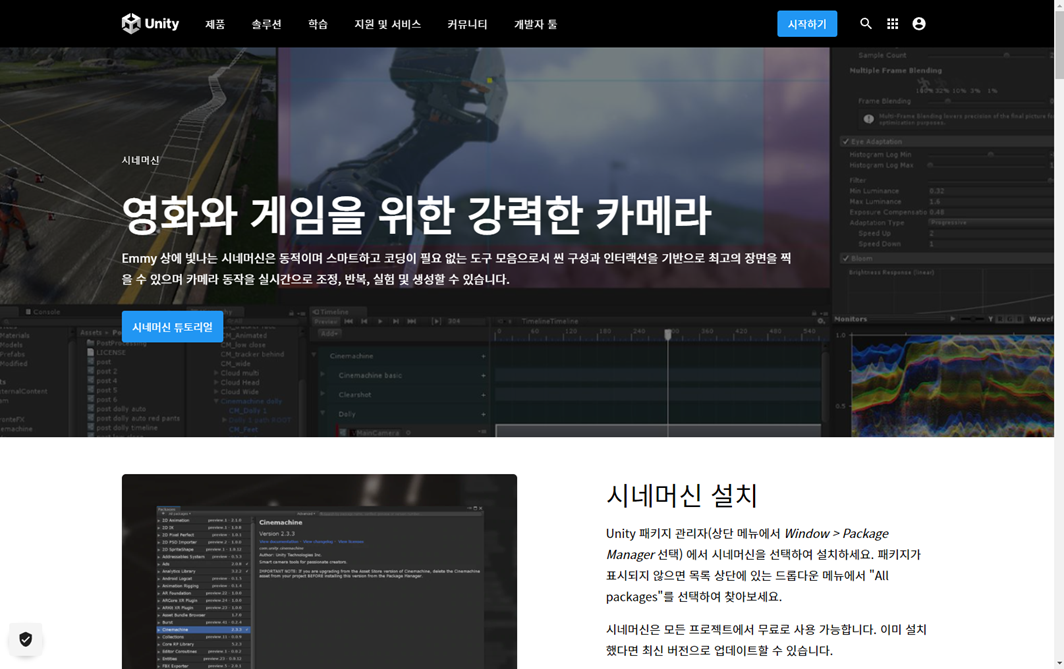Screen dimensions: 1064x669
Task: Click the small 시네머신 label above headline
Action: pos(140,160)
